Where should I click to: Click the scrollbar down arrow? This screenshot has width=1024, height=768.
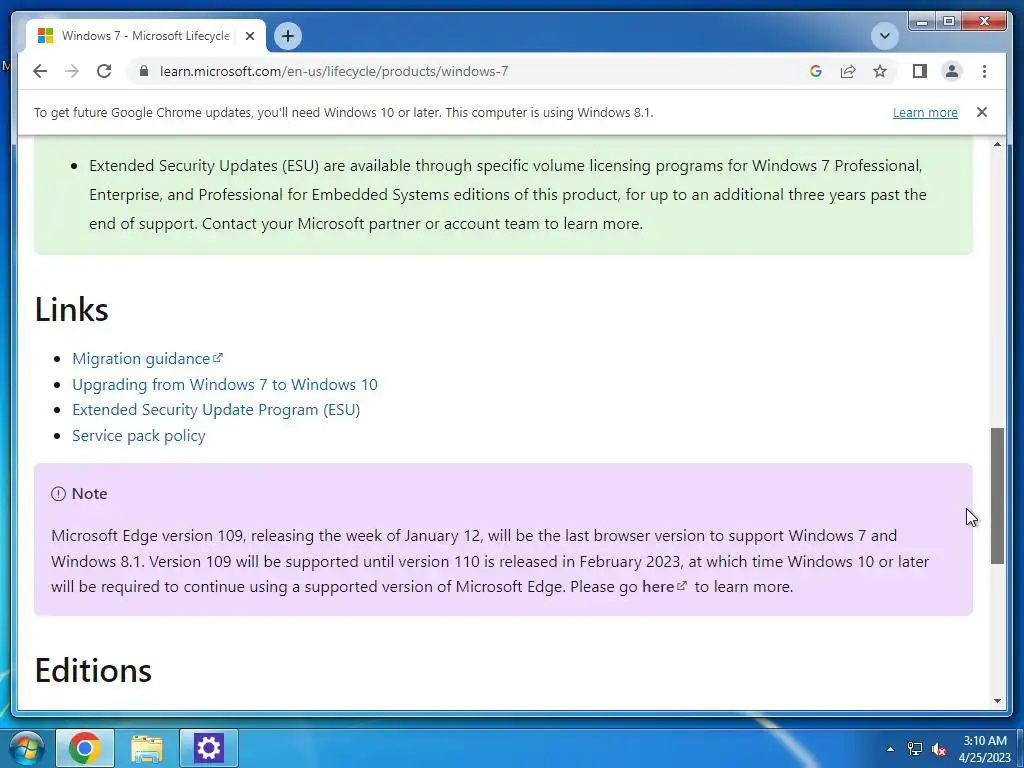pyautogui.click(x=997, y=701)
